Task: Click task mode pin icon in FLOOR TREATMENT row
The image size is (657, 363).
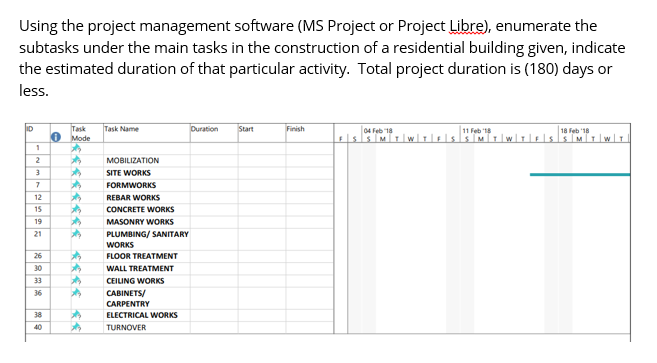Action: pos(76,256)
